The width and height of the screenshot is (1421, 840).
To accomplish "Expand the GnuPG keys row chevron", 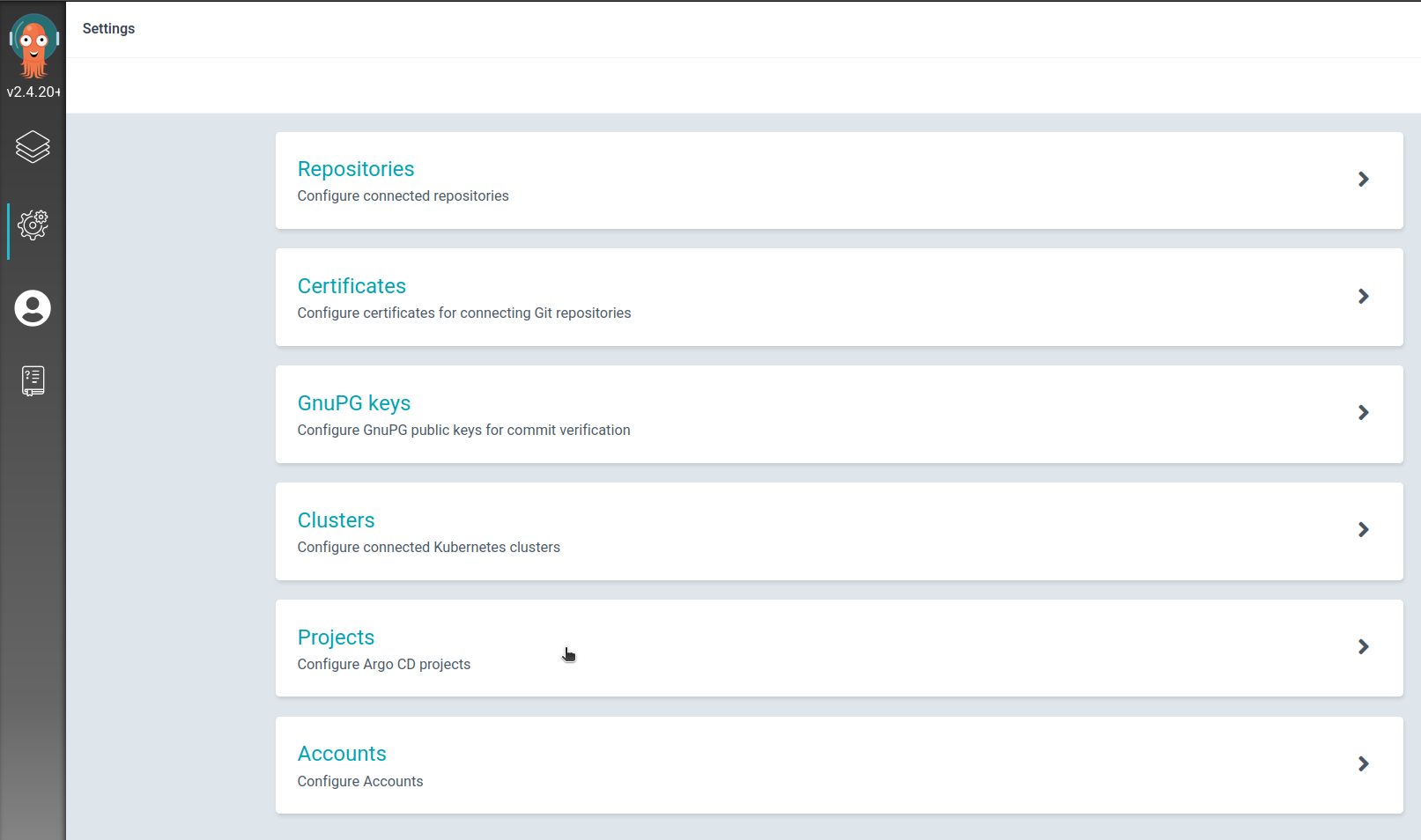I will click(1363, 413).
